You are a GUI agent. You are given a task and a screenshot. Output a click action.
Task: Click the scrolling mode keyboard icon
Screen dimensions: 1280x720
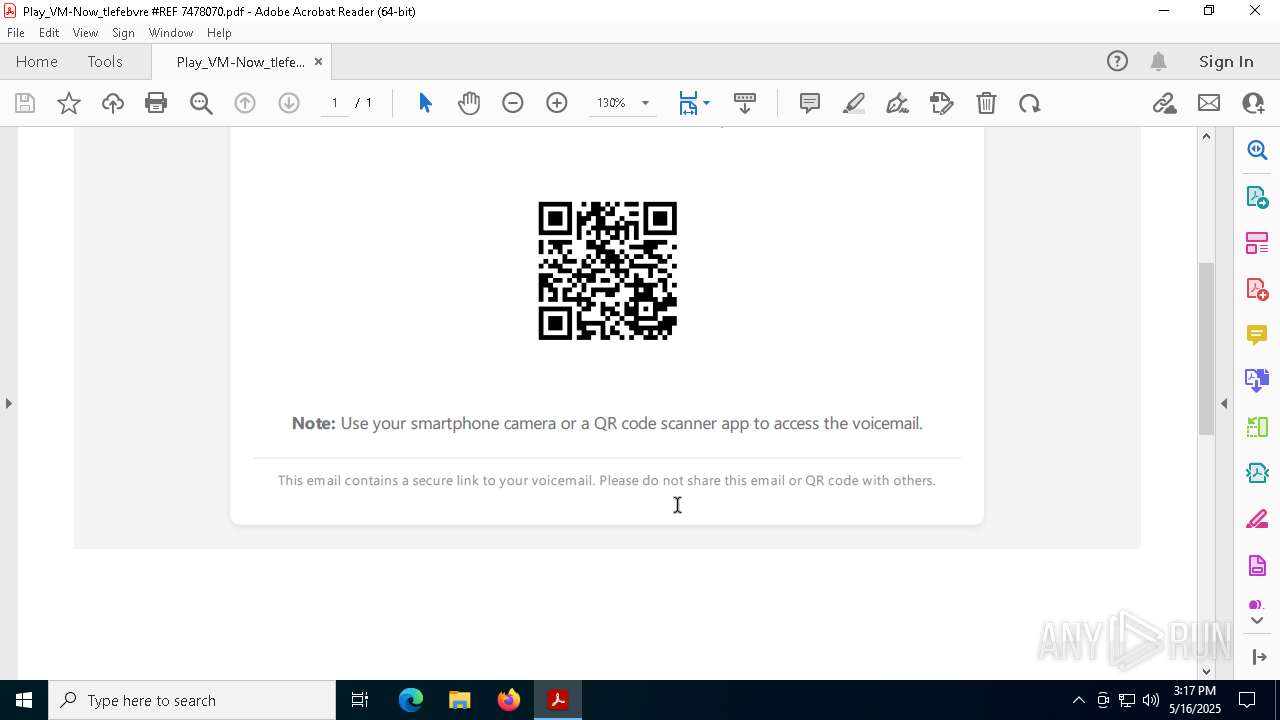745,103
